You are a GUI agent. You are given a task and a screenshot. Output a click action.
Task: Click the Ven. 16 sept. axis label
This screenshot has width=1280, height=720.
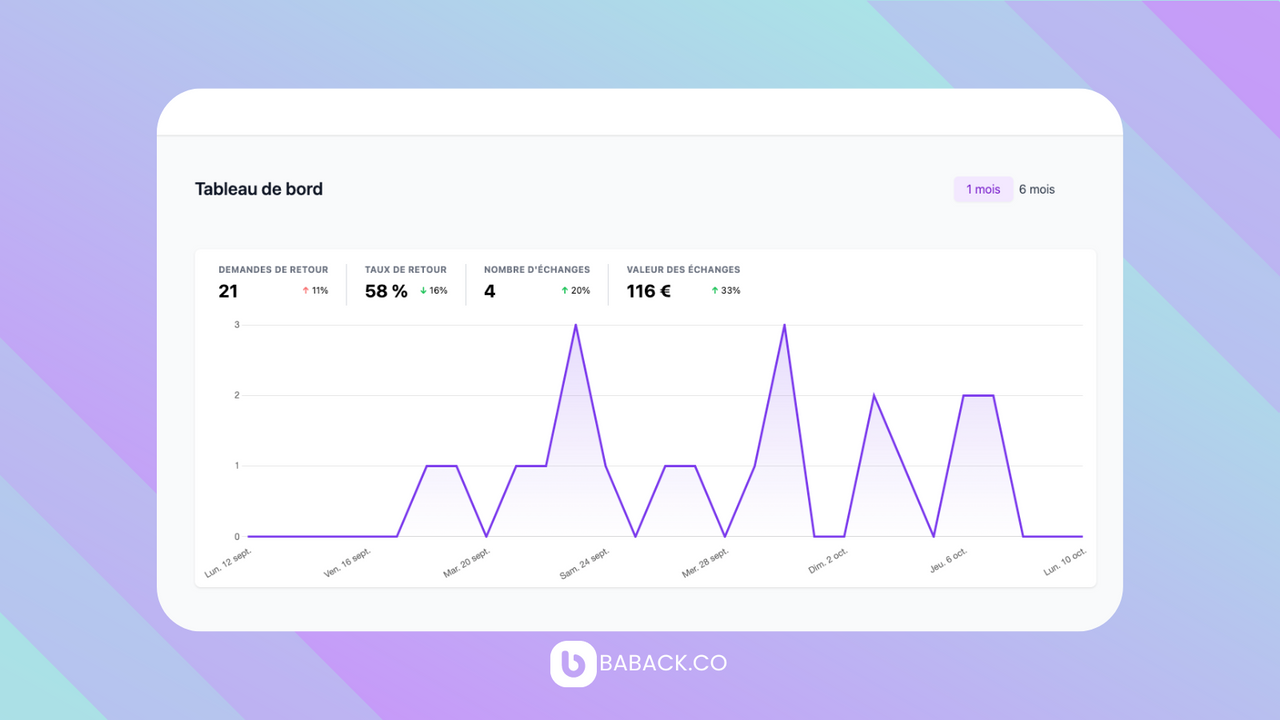pos(347,563)
